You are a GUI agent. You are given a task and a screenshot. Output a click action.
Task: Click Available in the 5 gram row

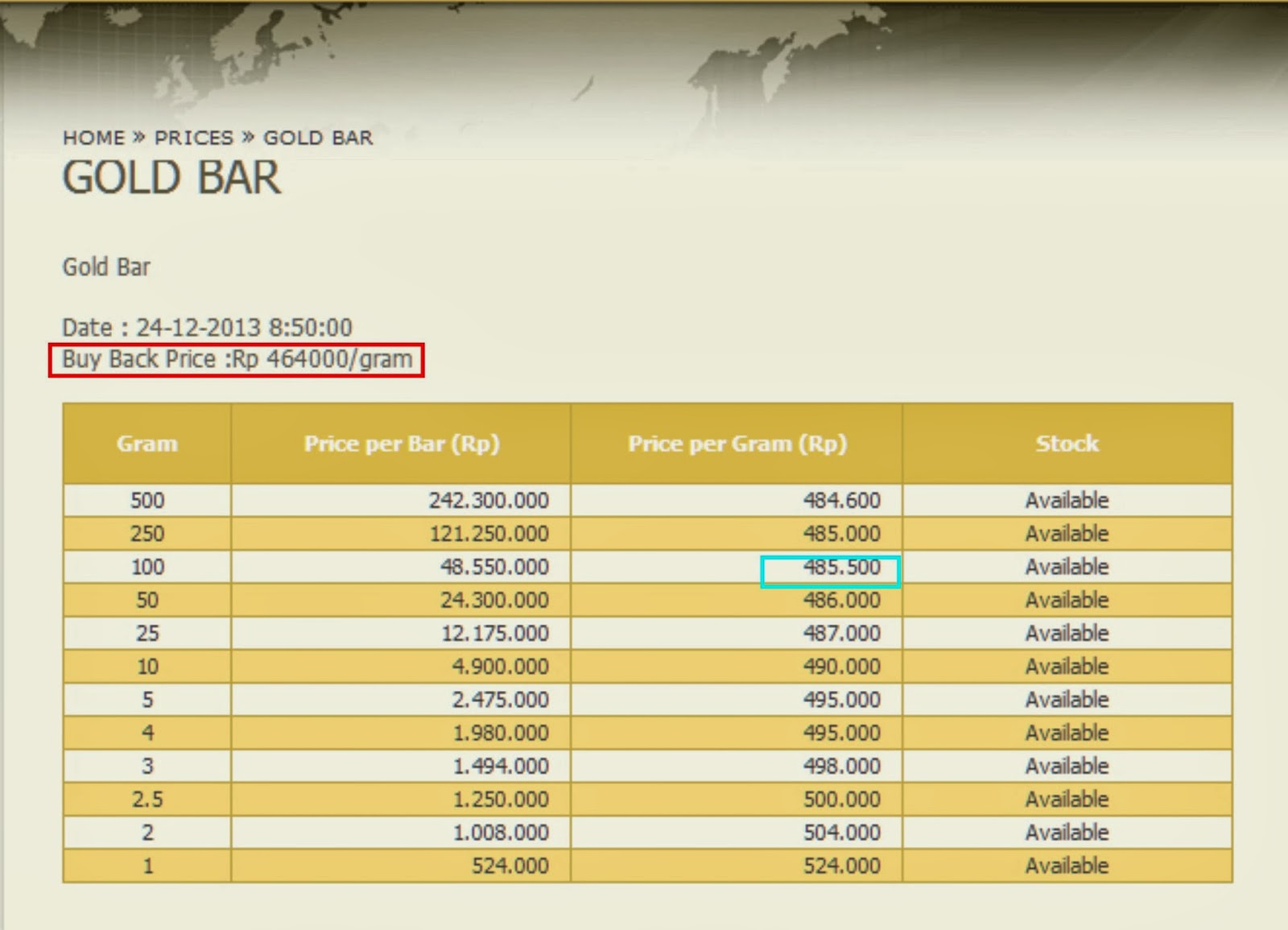tap(1067, 700)
